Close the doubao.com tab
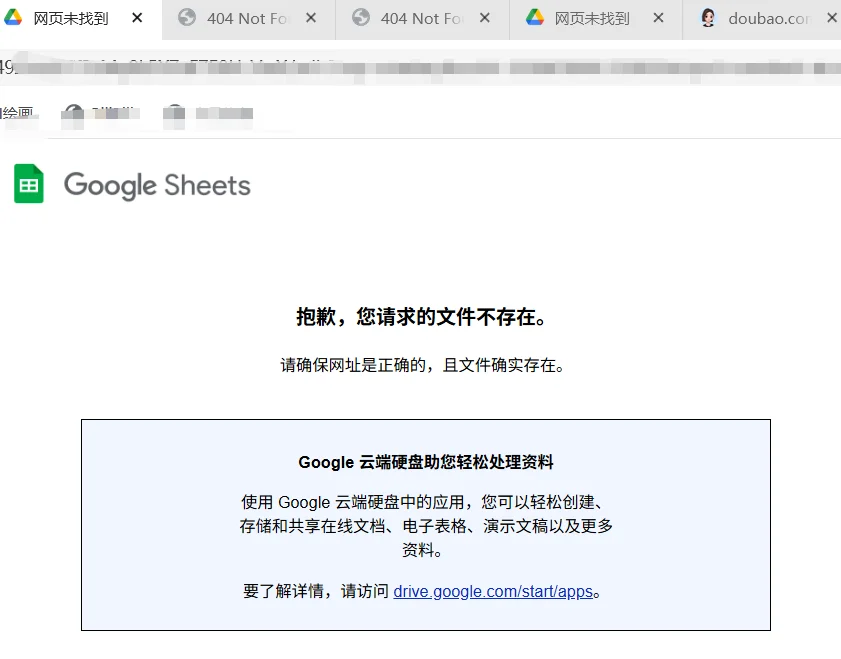 pyautogui.click(x=832, y=17)
